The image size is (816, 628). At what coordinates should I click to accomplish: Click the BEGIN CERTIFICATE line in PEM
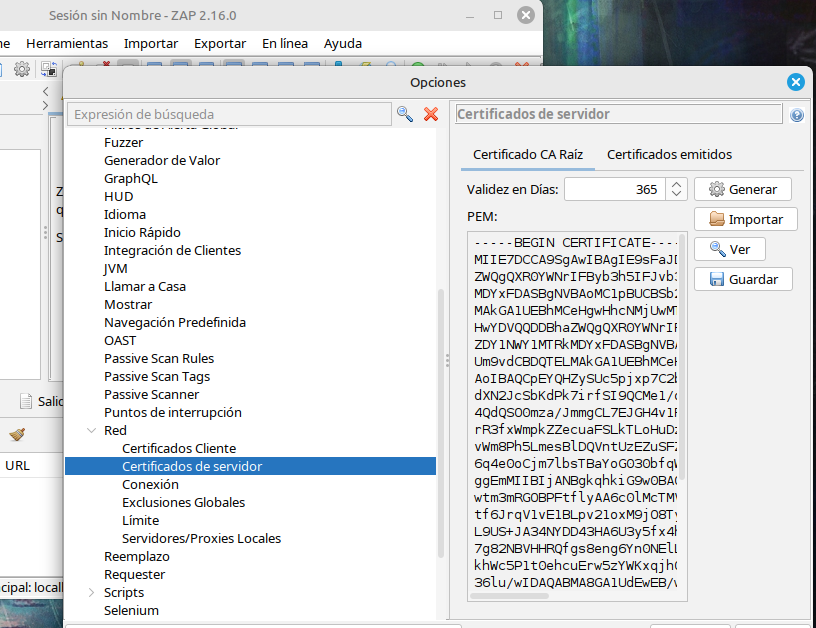[x=575, y=243]
